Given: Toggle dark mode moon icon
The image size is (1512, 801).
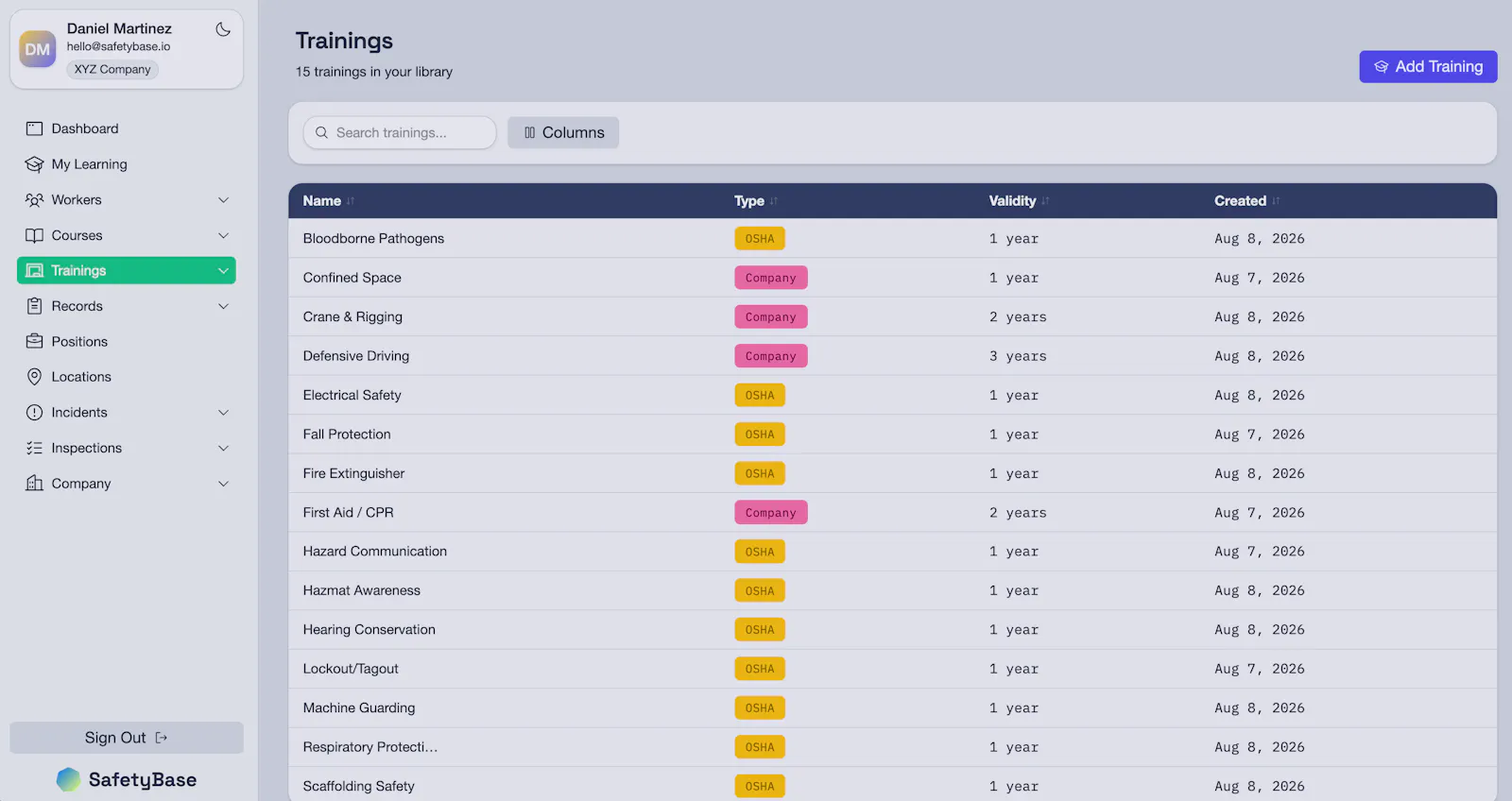Looking at the screenshot, I should [x=223, y=29].
